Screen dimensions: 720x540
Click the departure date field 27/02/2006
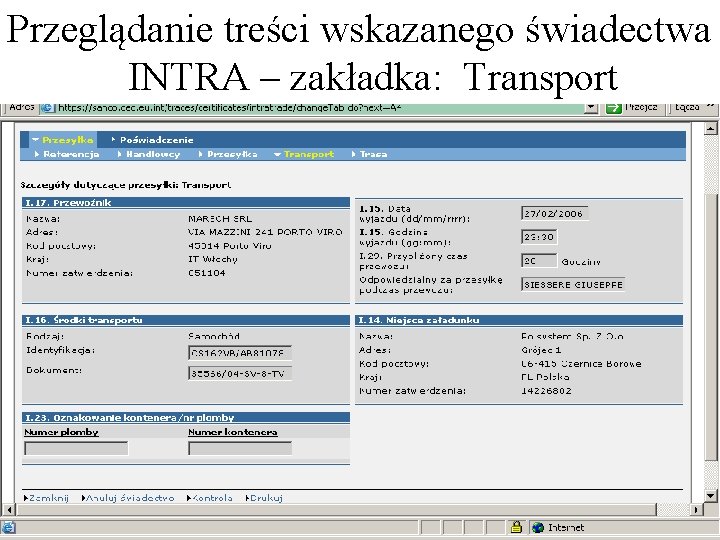555,214
